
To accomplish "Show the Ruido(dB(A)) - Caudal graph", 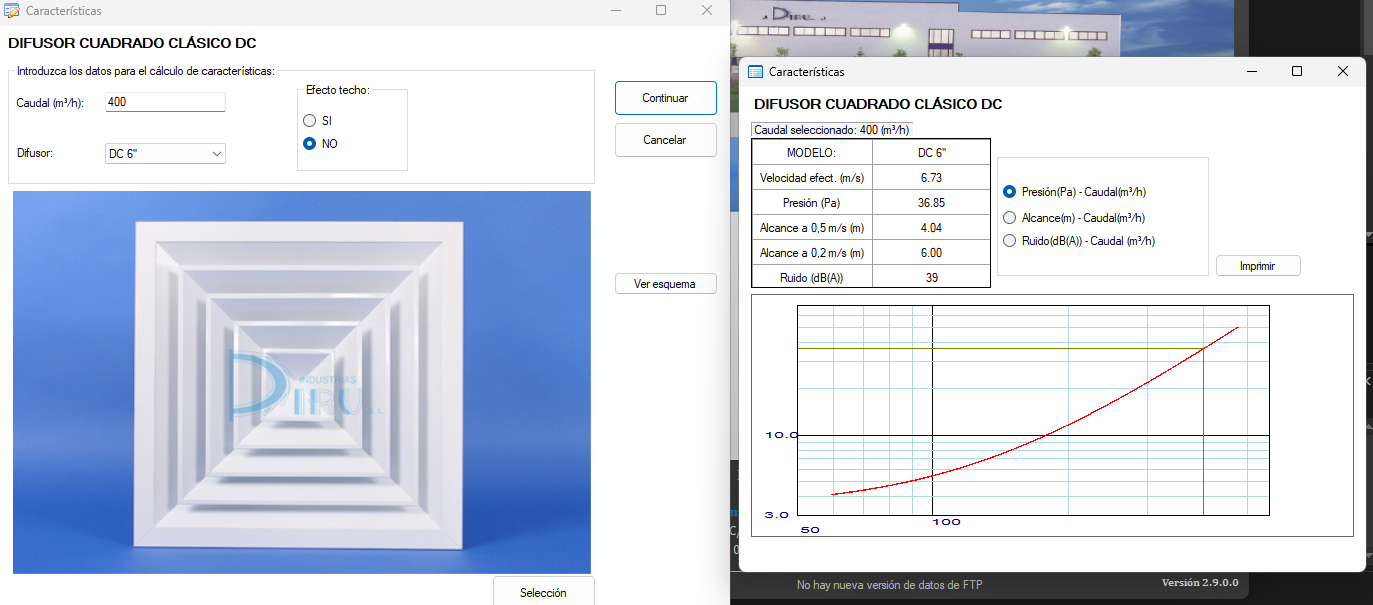I will click(x=1009, y=241).
